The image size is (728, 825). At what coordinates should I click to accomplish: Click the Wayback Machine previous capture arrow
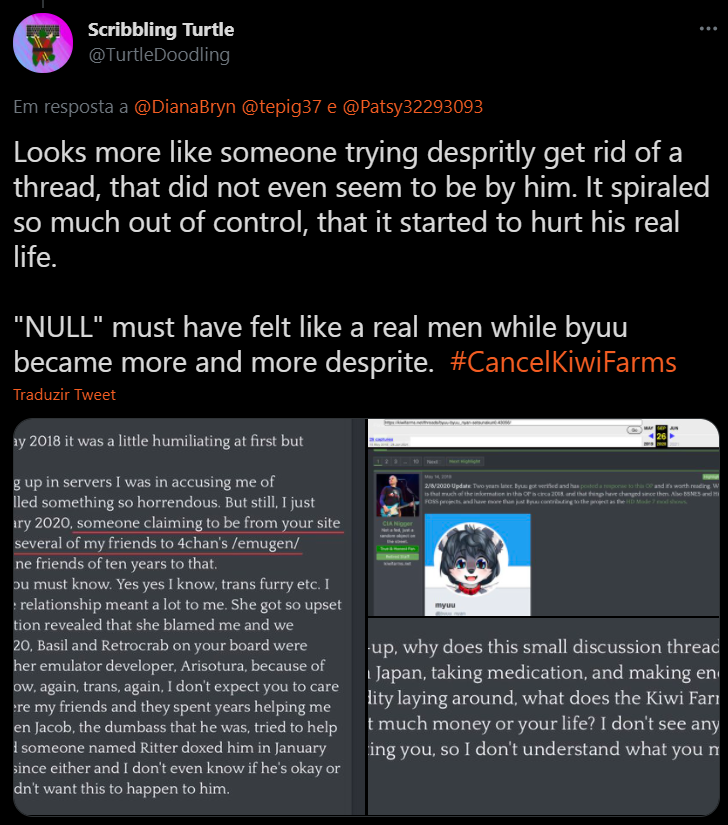651,436
